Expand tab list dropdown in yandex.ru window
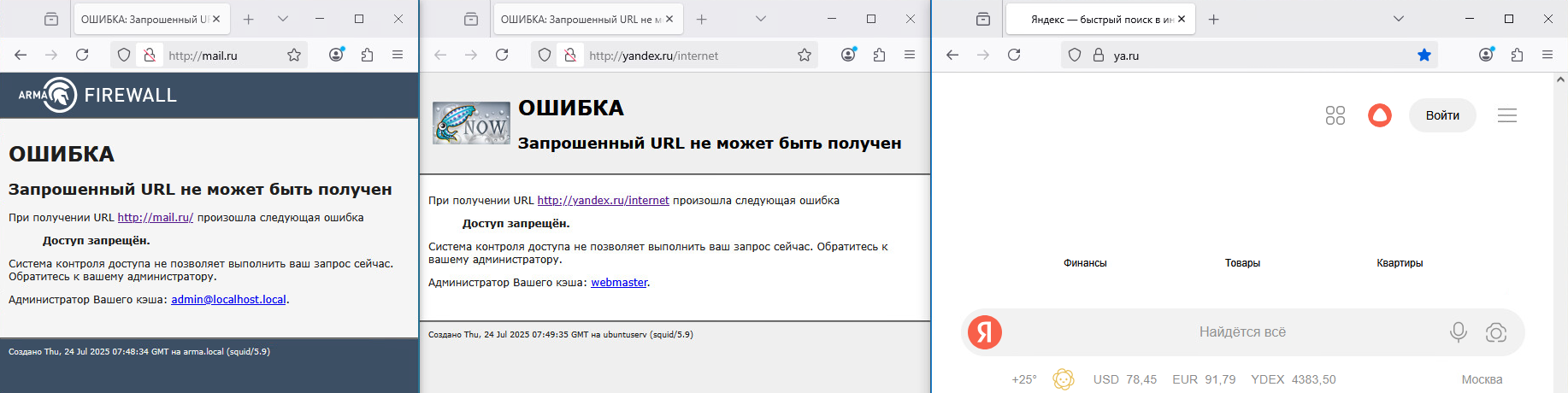Image resolution: width=1568 pixels, height=393 pixels. pos(760,19)
